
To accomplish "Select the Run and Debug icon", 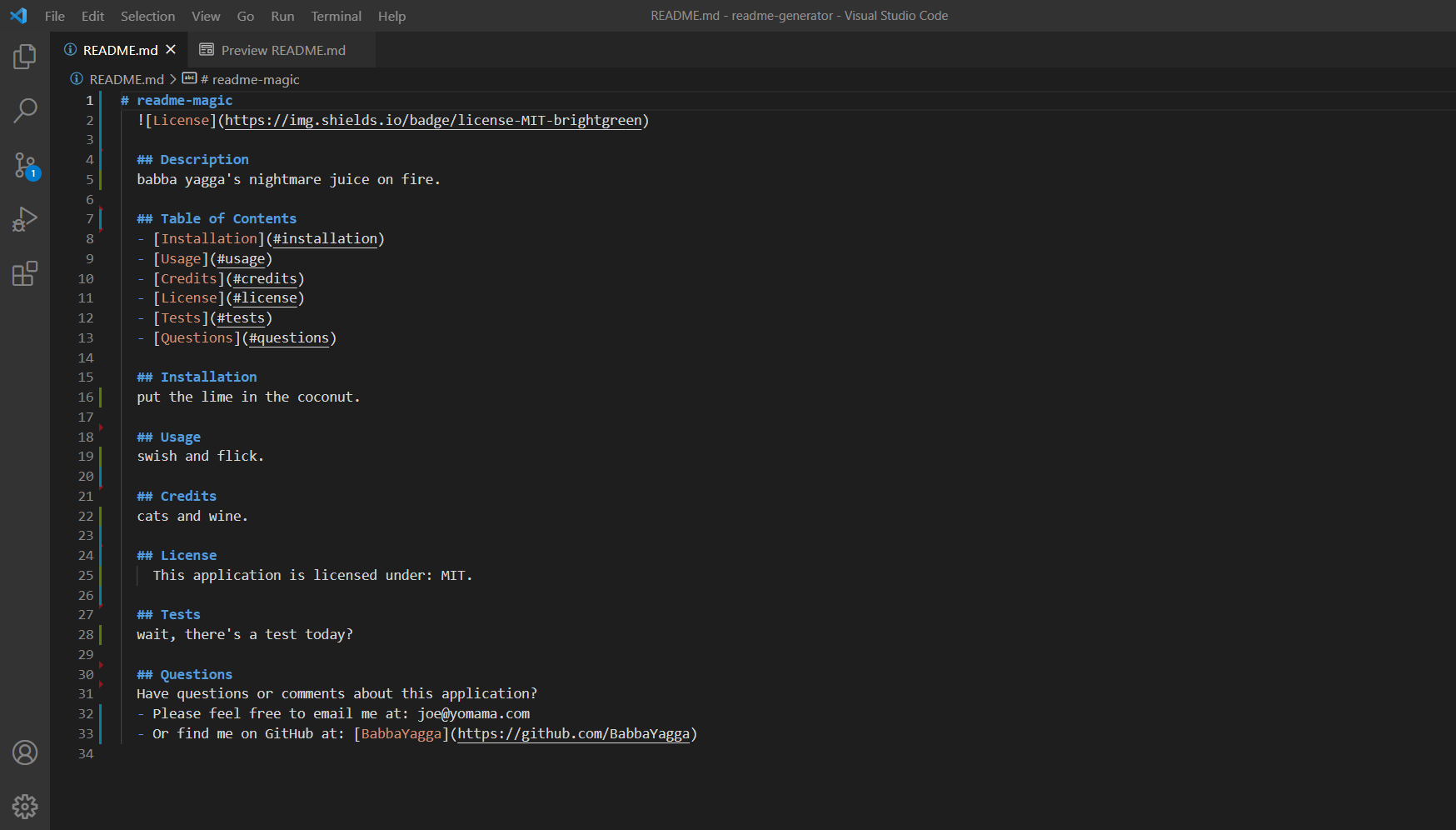I will (x=25, y=219).
